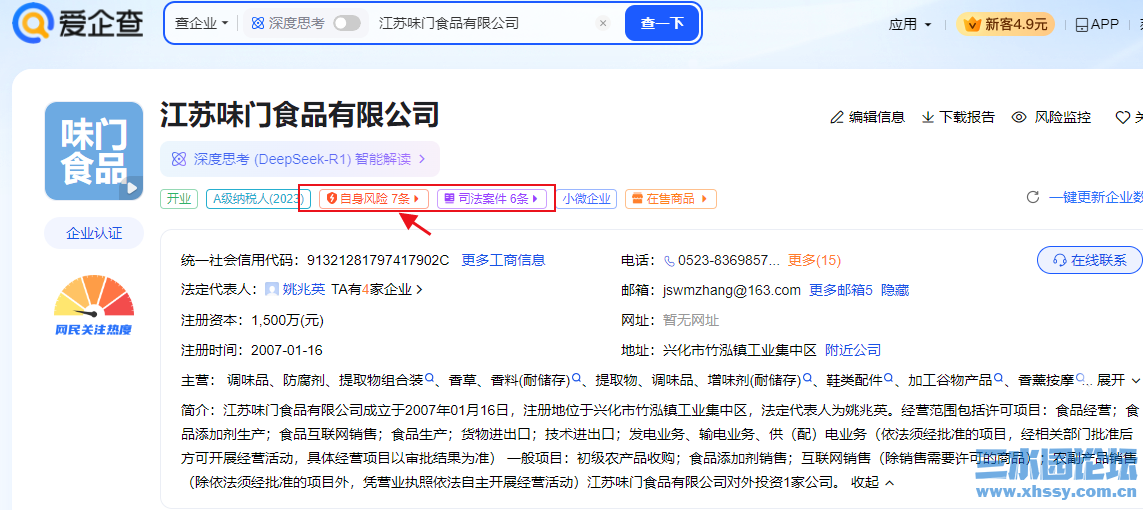Click the 爱企查 logo
Screen dimensions: 1143x510
click(x=77, y=23)
